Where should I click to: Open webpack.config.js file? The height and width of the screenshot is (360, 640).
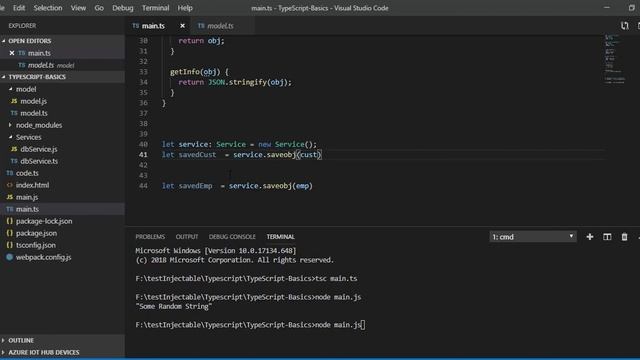(x=43, y=257)
